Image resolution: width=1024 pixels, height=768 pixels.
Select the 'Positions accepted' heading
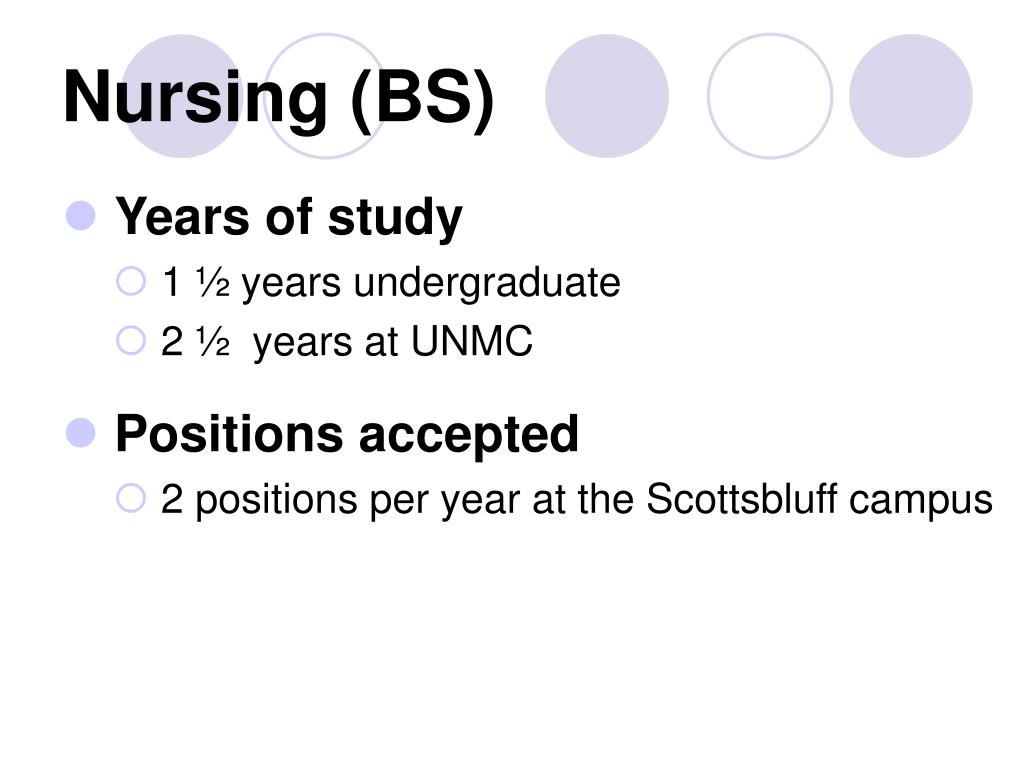tap(347, 435)
